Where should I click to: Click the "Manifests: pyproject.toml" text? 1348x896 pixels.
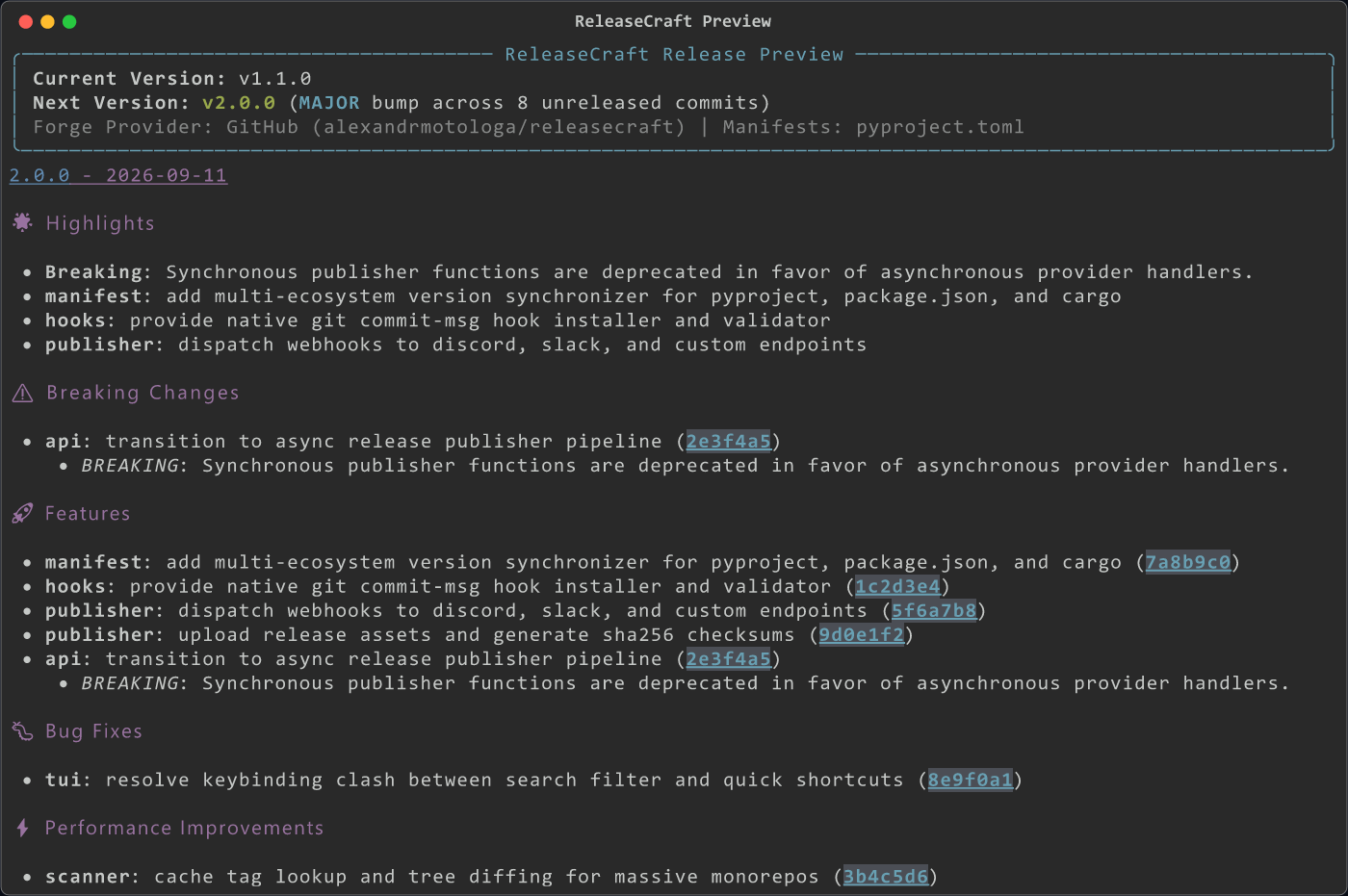click(873, 127)
